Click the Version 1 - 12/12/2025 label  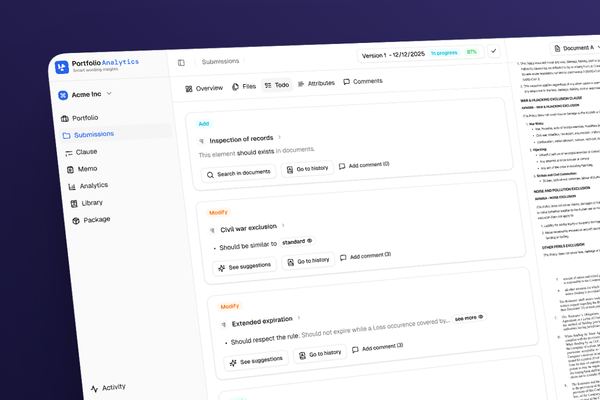[393, 54]
